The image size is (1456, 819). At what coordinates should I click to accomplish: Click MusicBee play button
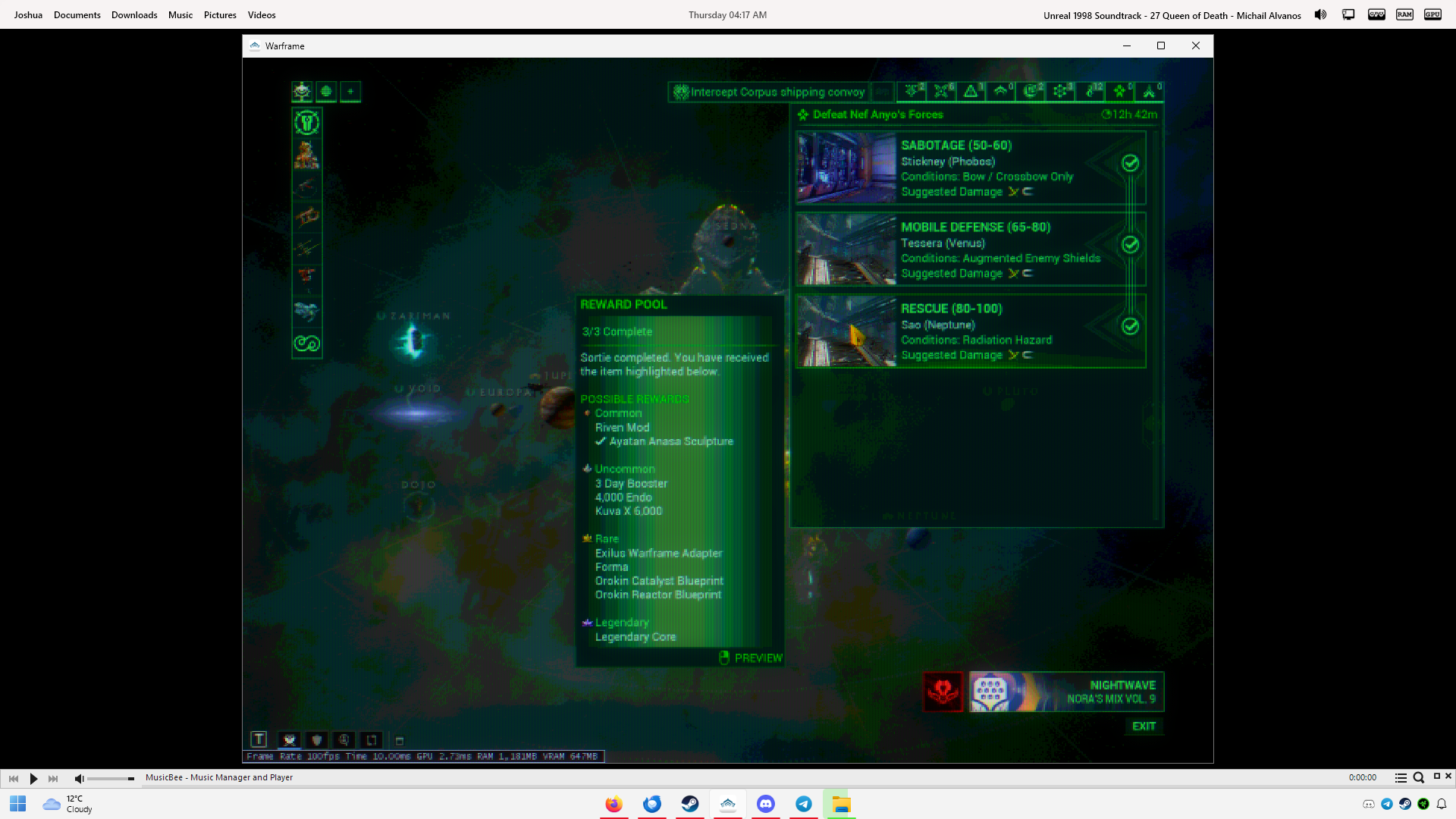coord(33,778)
